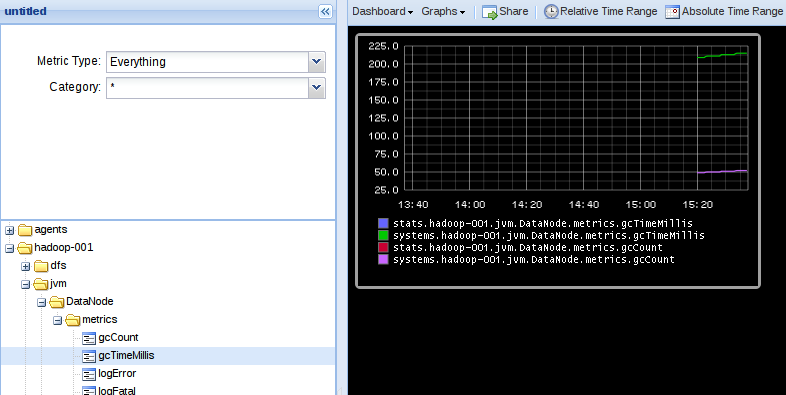786x395 pixels.
Task: Click legend text systems.hadoop-001.jvm.DataNode.metrics.gcTimeMillis
Action: coord(549,236)
